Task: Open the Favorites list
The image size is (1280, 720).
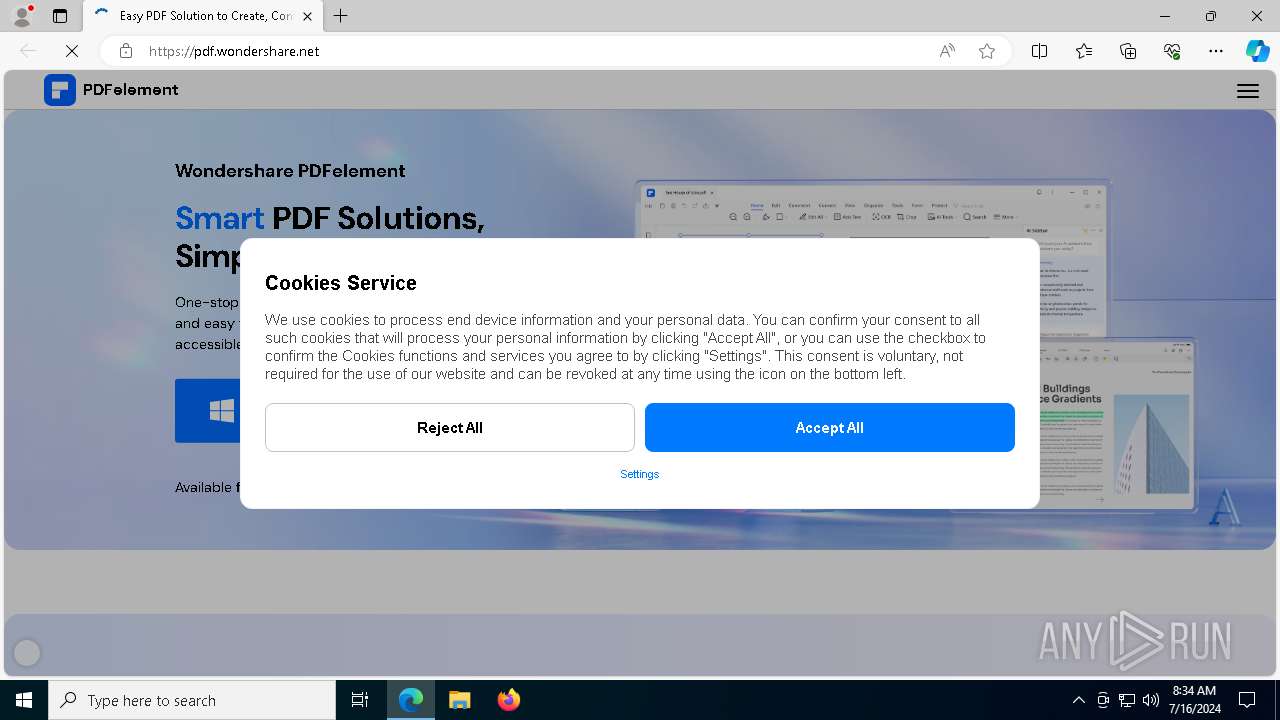Action: pos(1084,51)
